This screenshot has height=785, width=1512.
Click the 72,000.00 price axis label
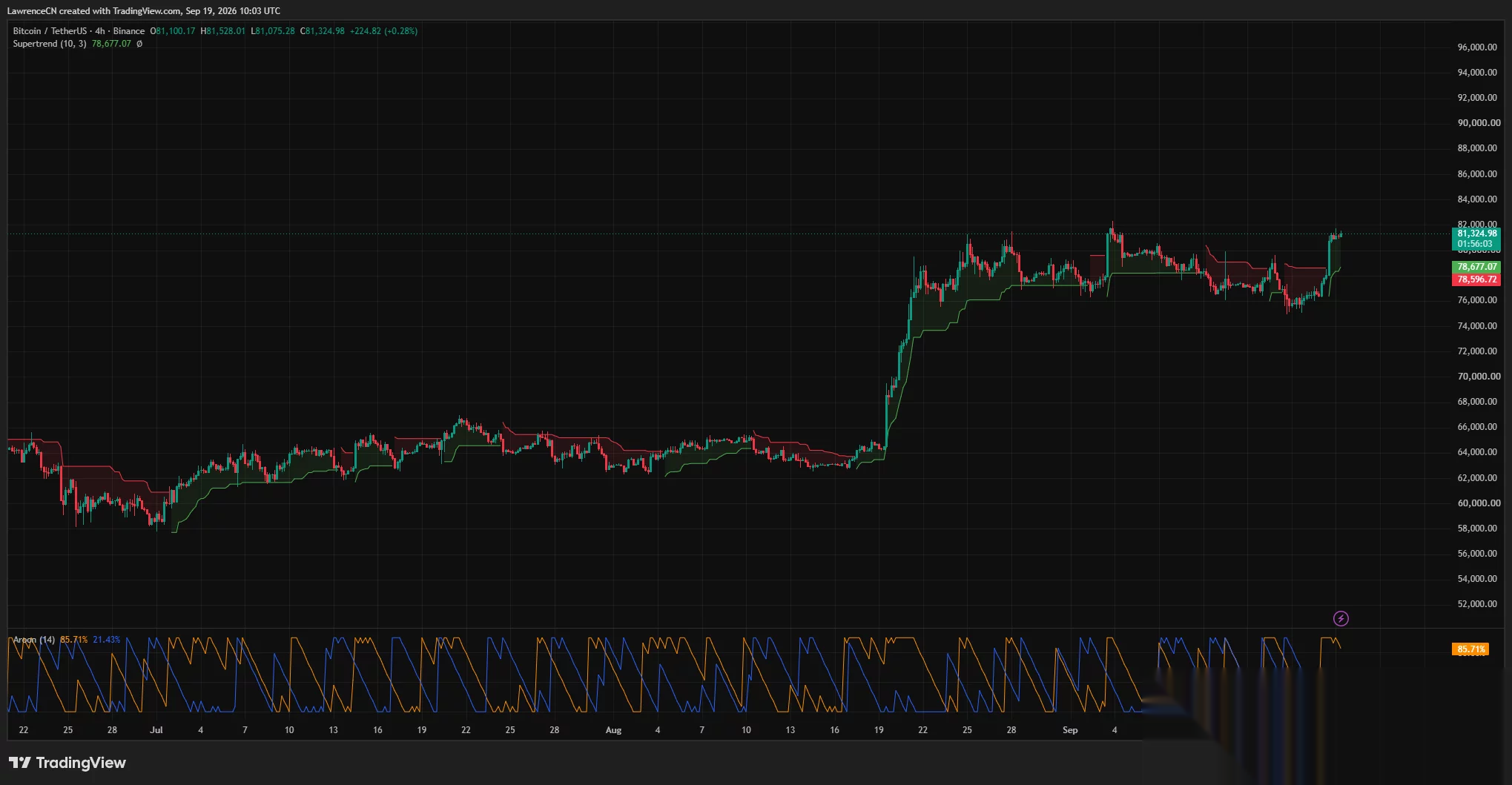1479,351
